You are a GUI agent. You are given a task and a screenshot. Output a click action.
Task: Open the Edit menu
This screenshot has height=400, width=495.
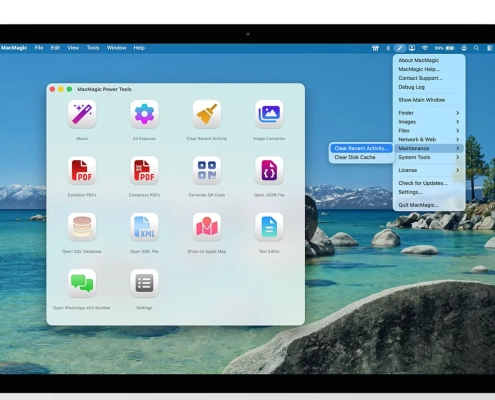coord(55,48)
